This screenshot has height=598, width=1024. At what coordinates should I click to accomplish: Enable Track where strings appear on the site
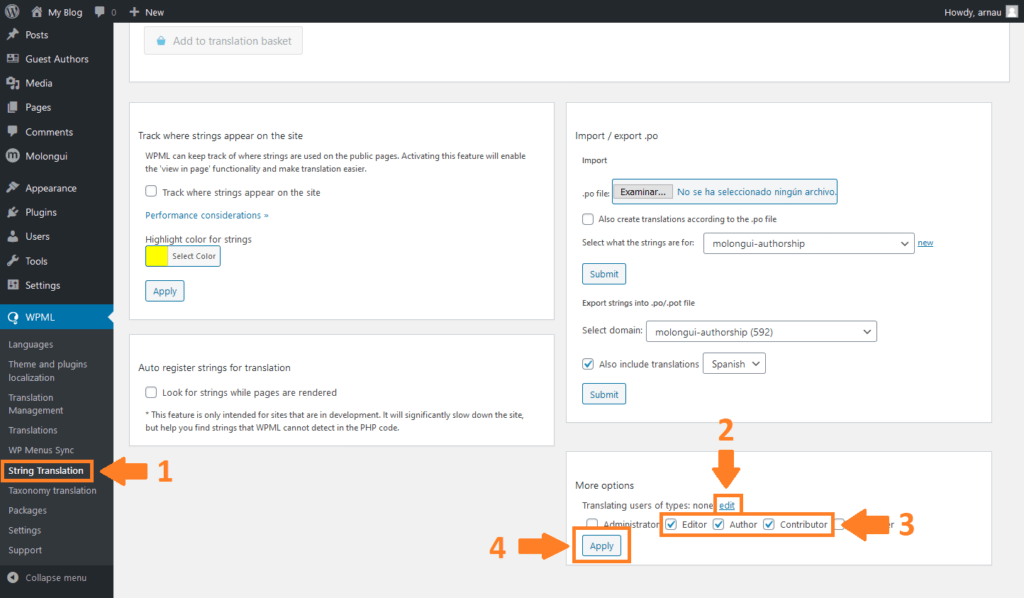[x=151, y=191]
